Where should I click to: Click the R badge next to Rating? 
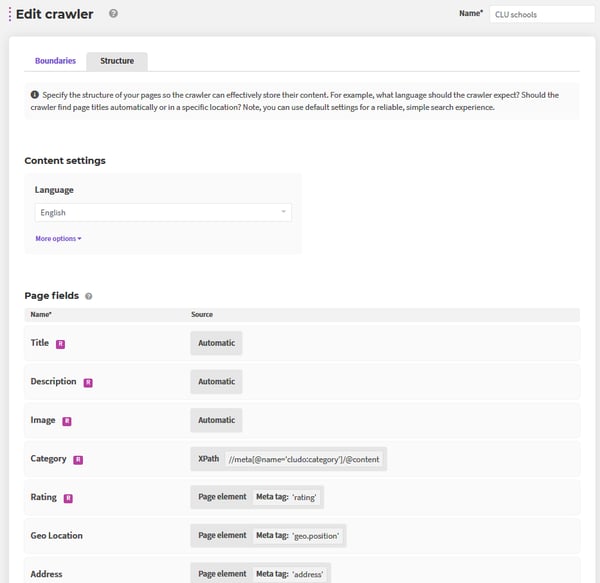coord(68,498)
